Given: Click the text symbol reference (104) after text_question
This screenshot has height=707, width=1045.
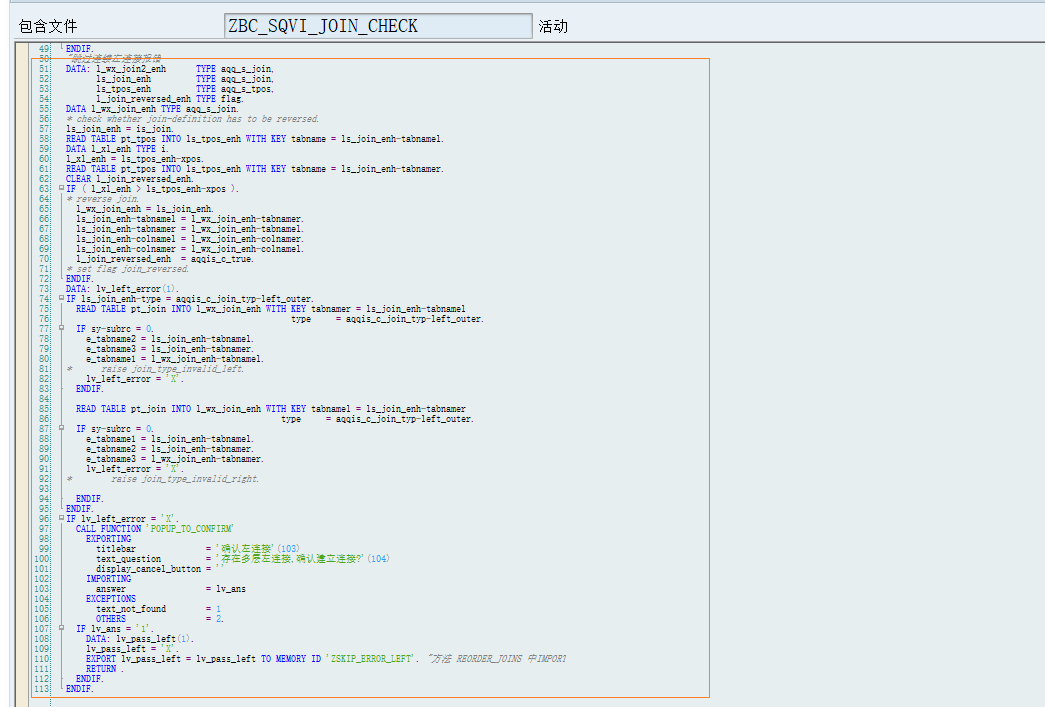Looking at the screenshot, I should point(378,558).
